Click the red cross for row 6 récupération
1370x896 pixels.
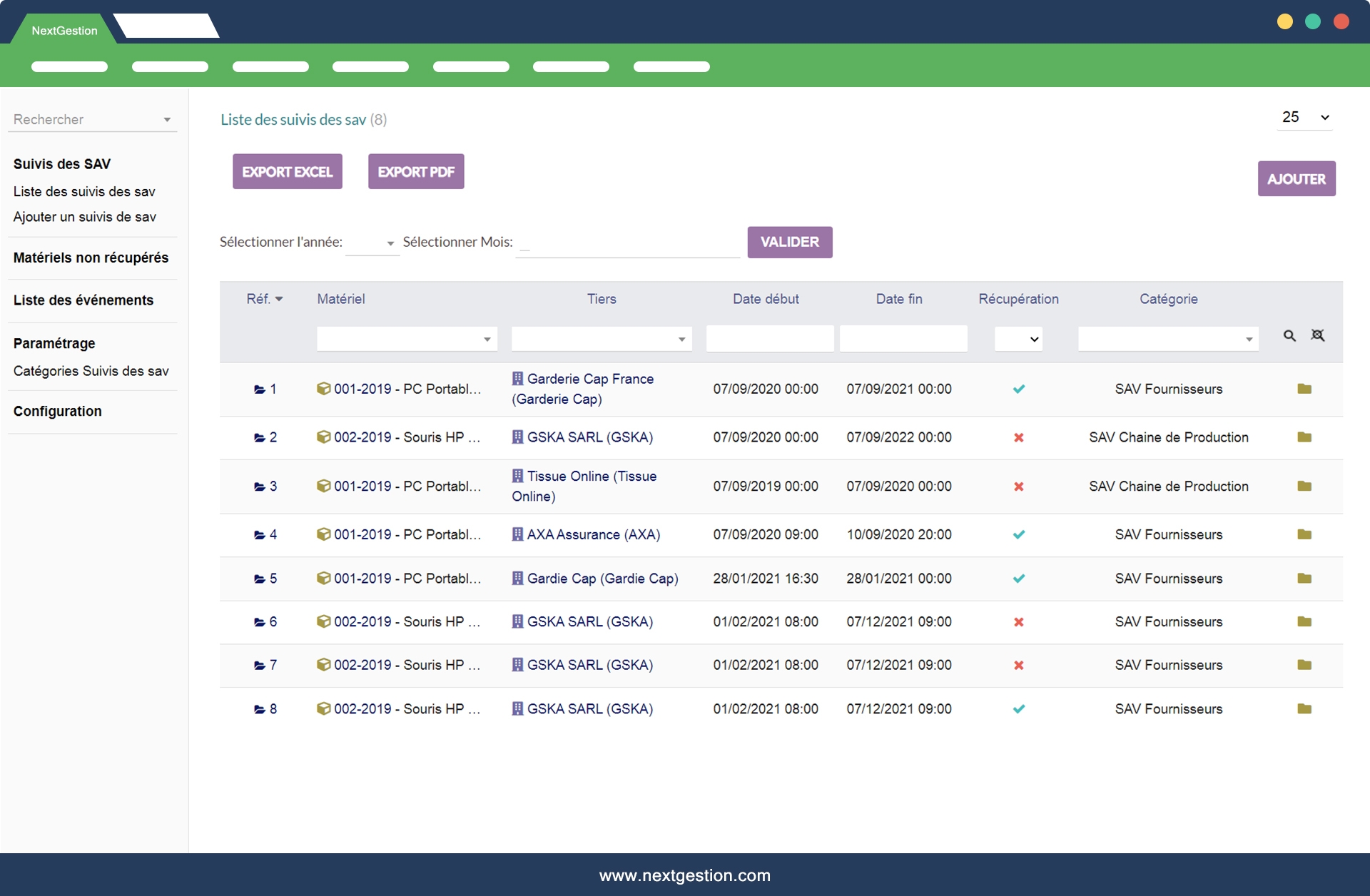coord(1018,622)
